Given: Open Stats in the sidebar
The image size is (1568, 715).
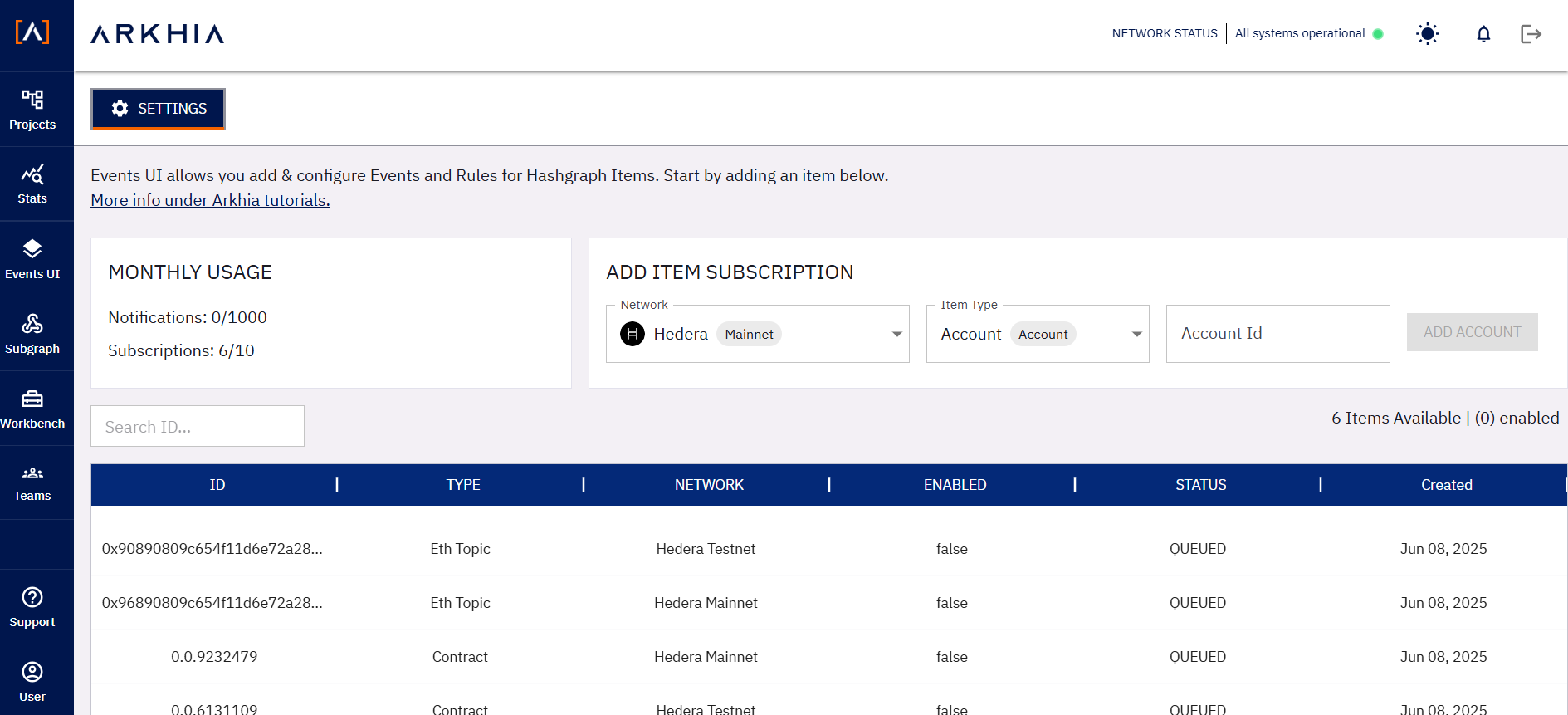Looking at the screenshot, I should 32,184.
